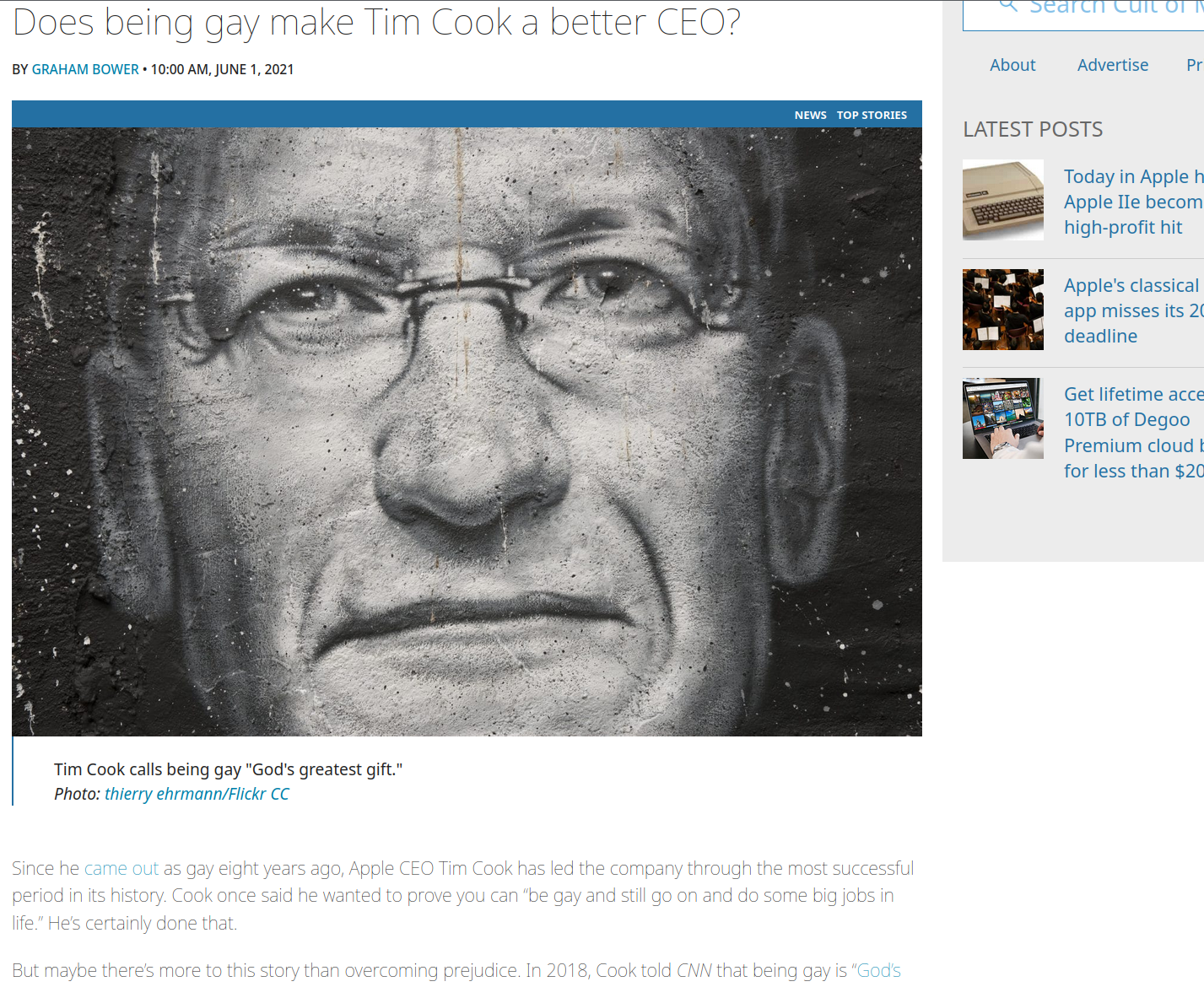Read Apple's classical app deadline post
1204x987 pixels.
1133,310
